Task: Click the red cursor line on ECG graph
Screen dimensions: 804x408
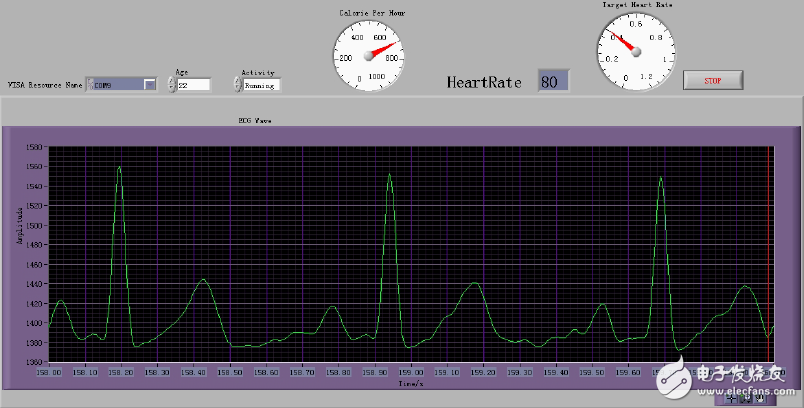Action: [768, 250]
